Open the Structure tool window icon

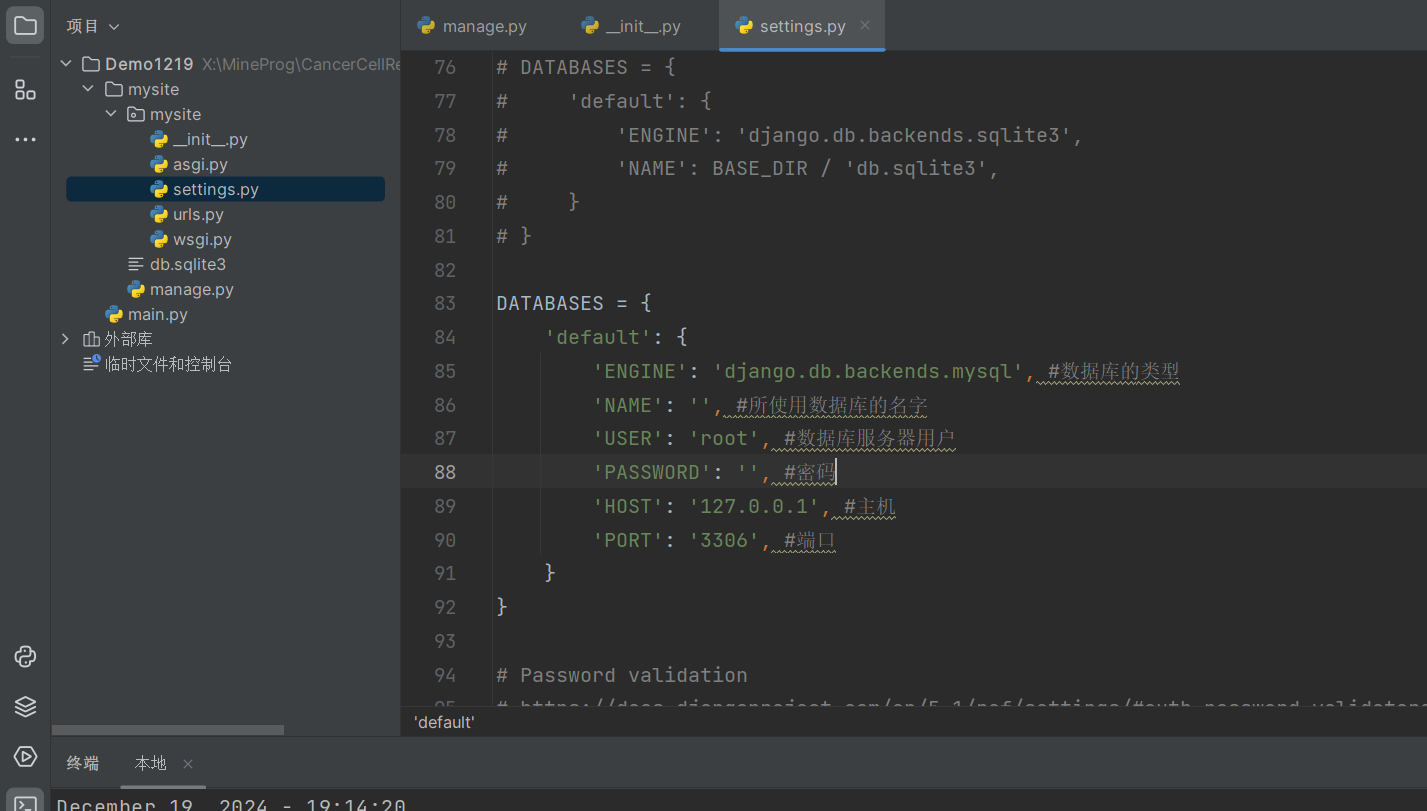(x=25, y=90)
